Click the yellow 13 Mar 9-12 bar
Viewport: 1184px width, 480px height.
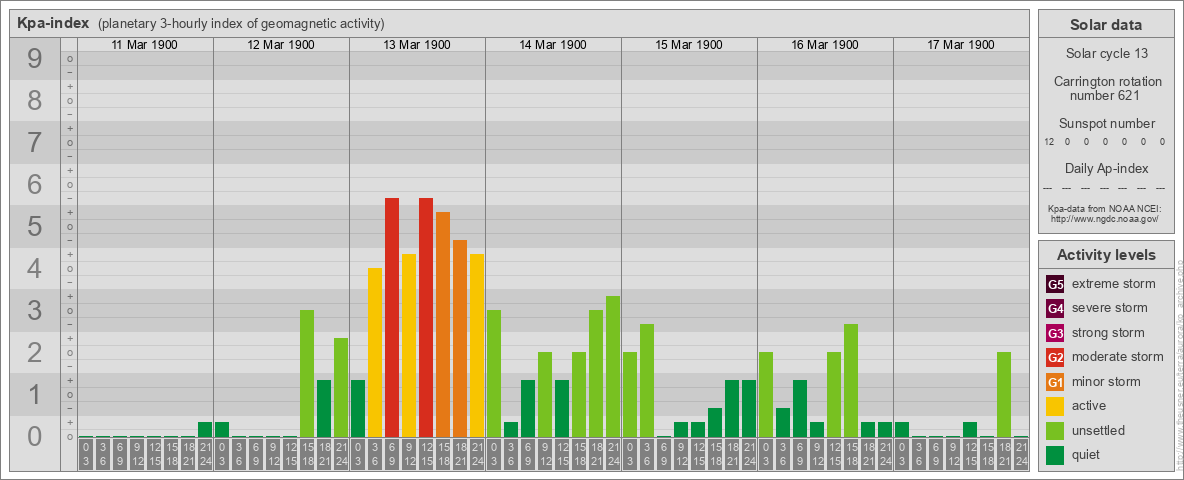click(409, 346)
